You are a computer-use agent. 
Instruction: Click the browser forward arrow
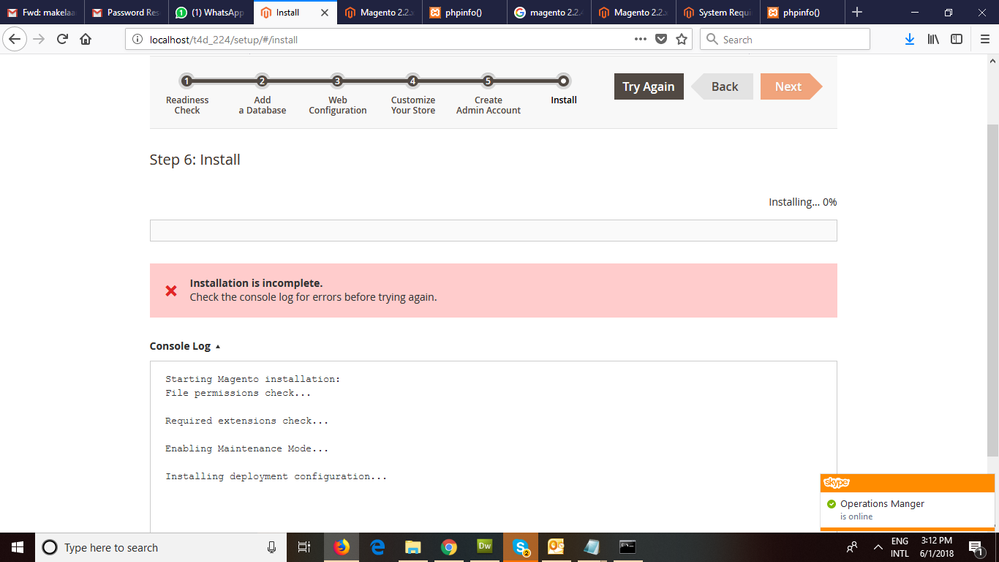pyautogui.click(x=39, y=39)
